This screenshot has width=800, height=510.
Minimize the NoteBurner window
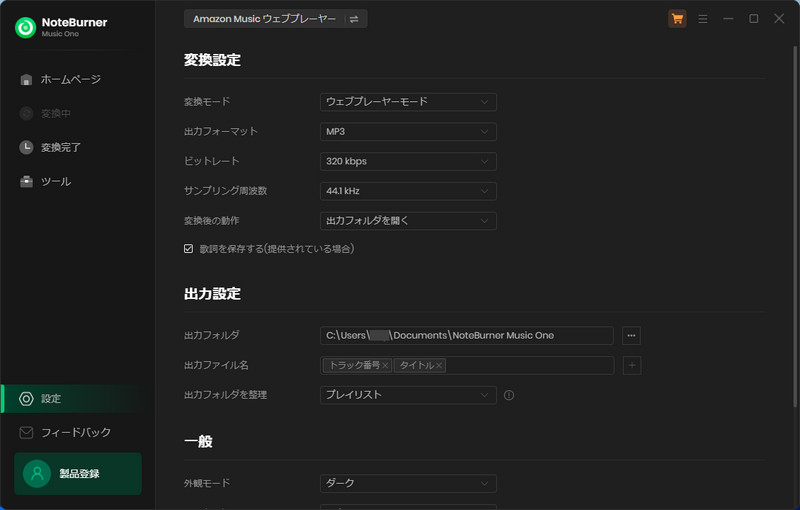728,19
